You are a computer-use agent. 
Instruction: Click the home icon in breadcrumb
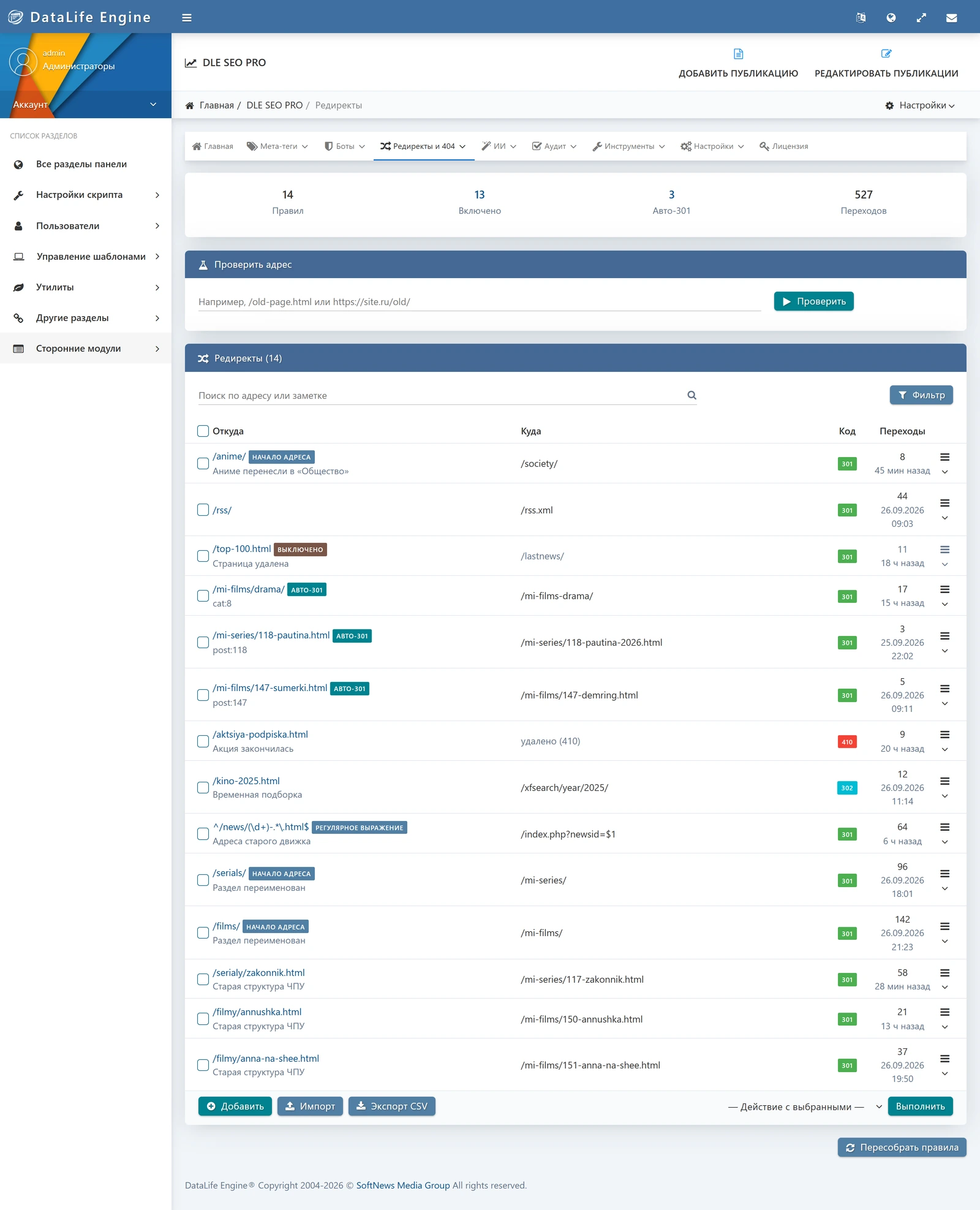[190, 105]
